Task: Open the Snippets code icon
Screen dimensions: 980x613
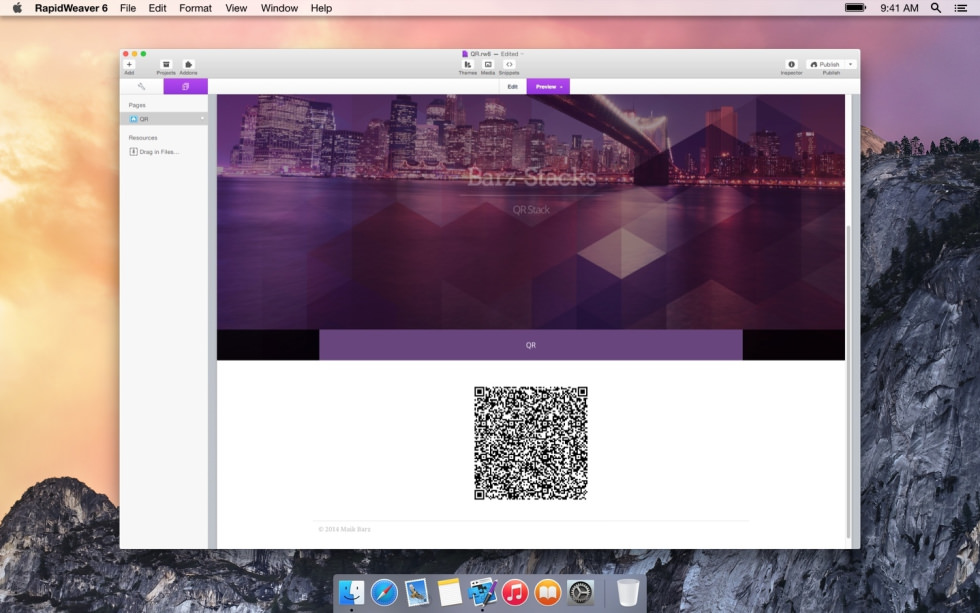Action: coord(509,64)
